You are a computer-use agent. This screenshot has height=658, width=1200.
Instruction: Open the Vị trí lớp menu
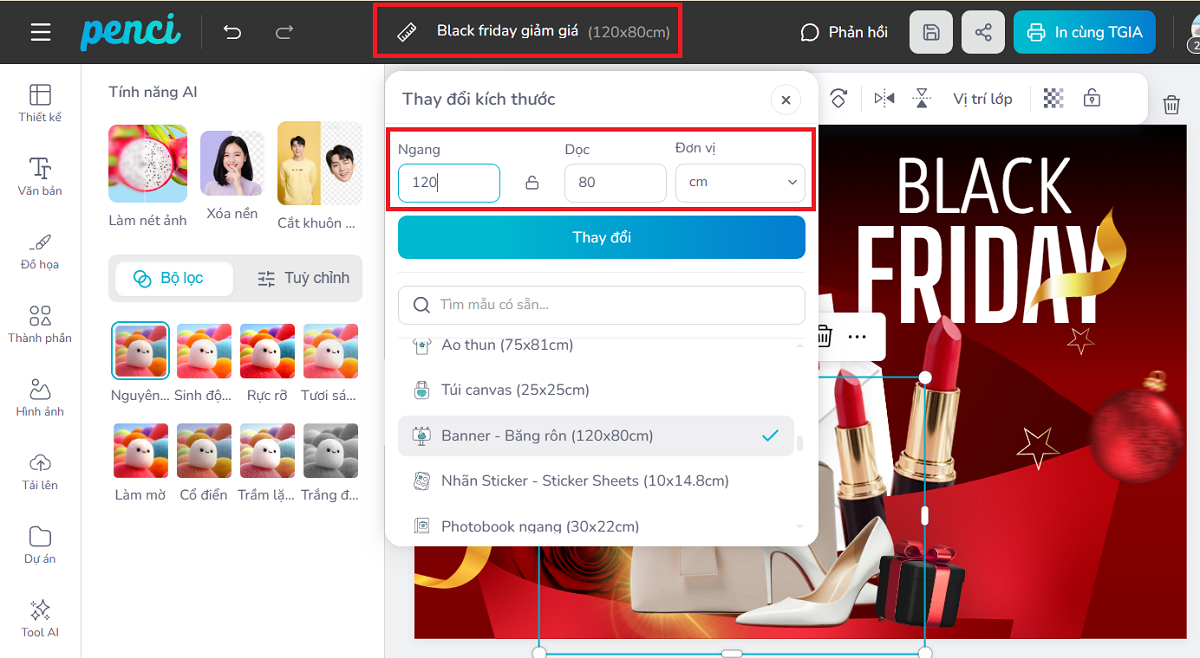point(981,98)
